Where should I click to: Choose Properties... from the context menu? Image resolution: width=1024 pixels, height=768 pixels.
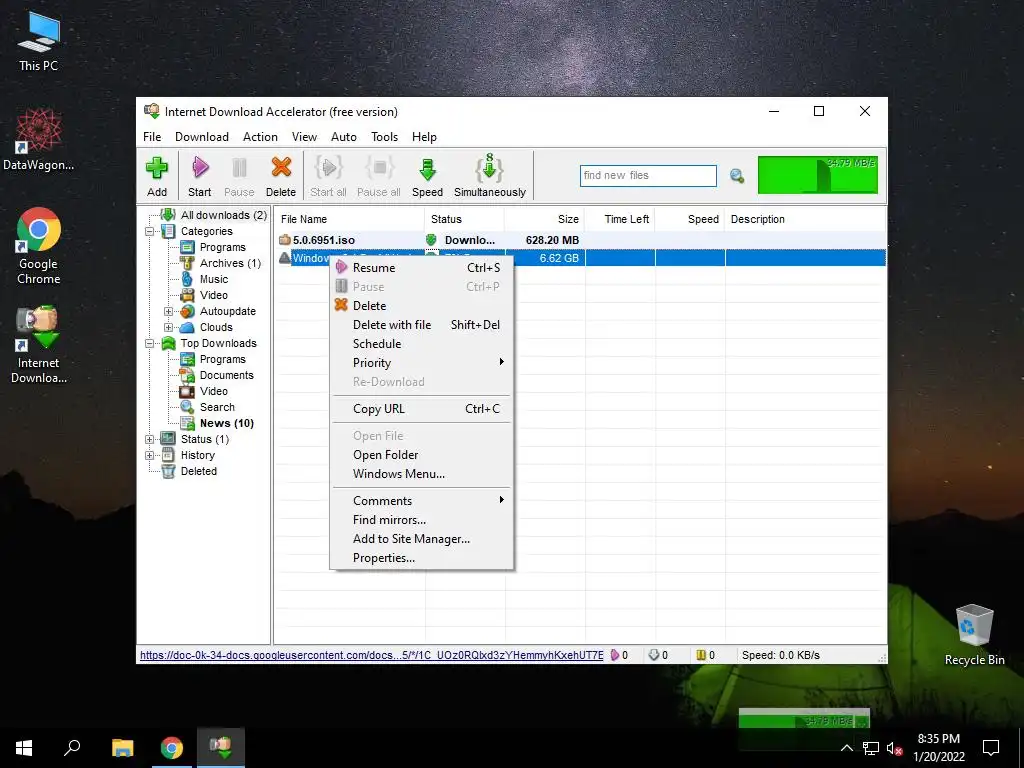[421, 558]
